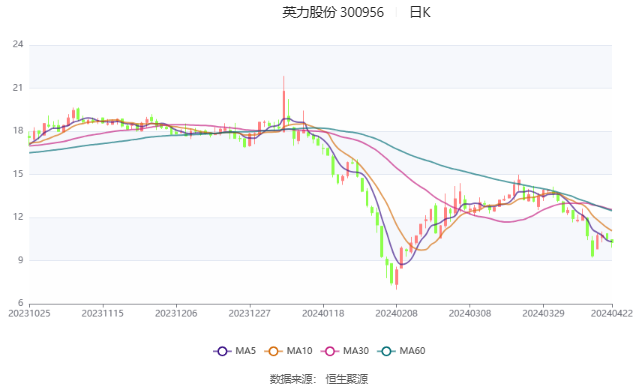Click the data source text 恒生聚源
The width and height of the screenshot is (637, 387).
coord(347,379)
